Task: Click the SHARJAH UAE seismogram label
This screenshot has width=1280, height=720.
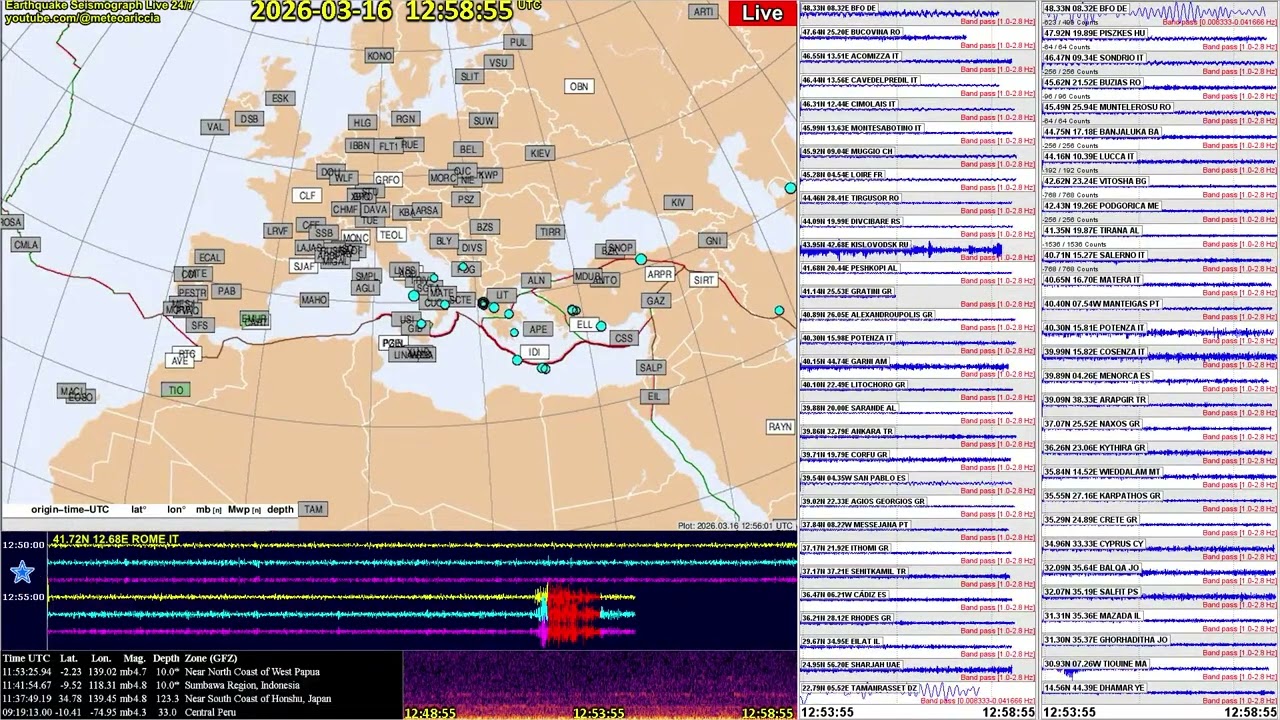Action: click(x=851, y=664)
